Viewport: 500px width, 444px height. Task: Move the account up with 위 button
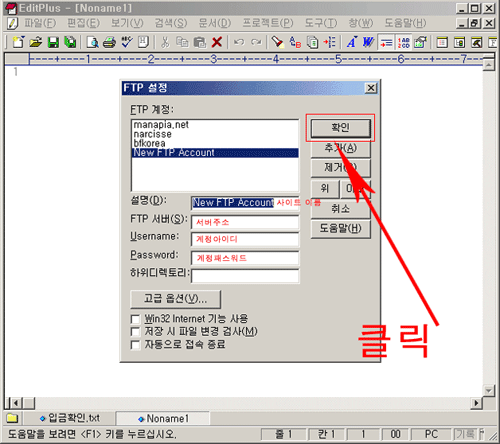[325, 189]
